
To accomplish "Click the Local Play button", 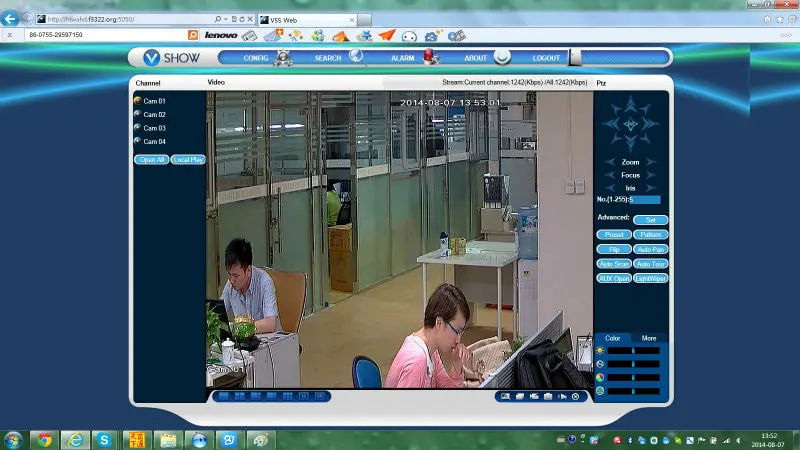I will click(188, 160).
